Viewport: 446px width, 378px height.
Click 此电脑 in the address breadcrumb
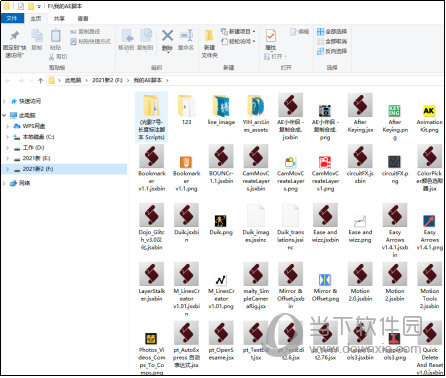(73, 80)
